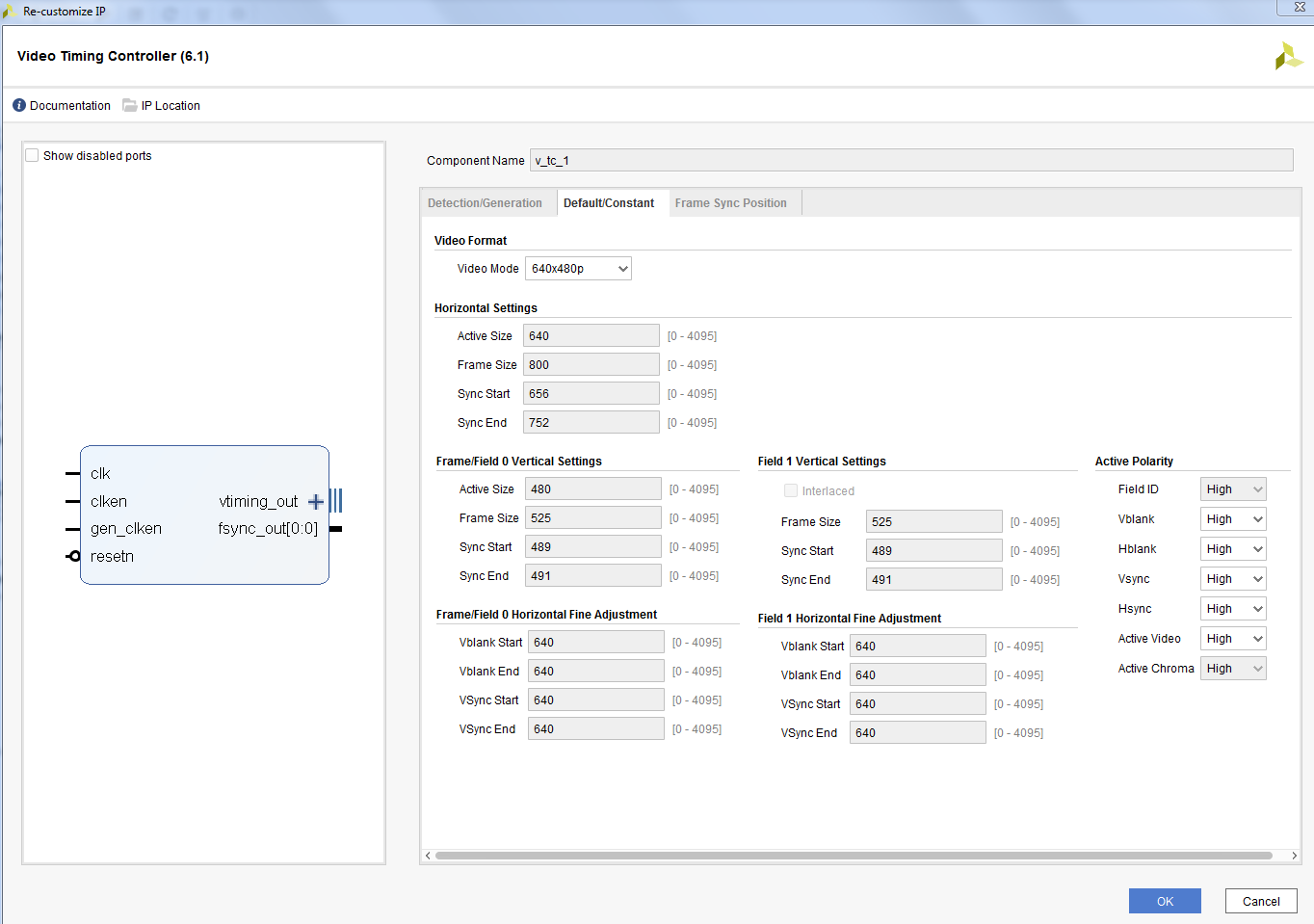Click the IP Location folder icon
Viewport: 1314px width, 924px height.
click(x=130, y=106)
